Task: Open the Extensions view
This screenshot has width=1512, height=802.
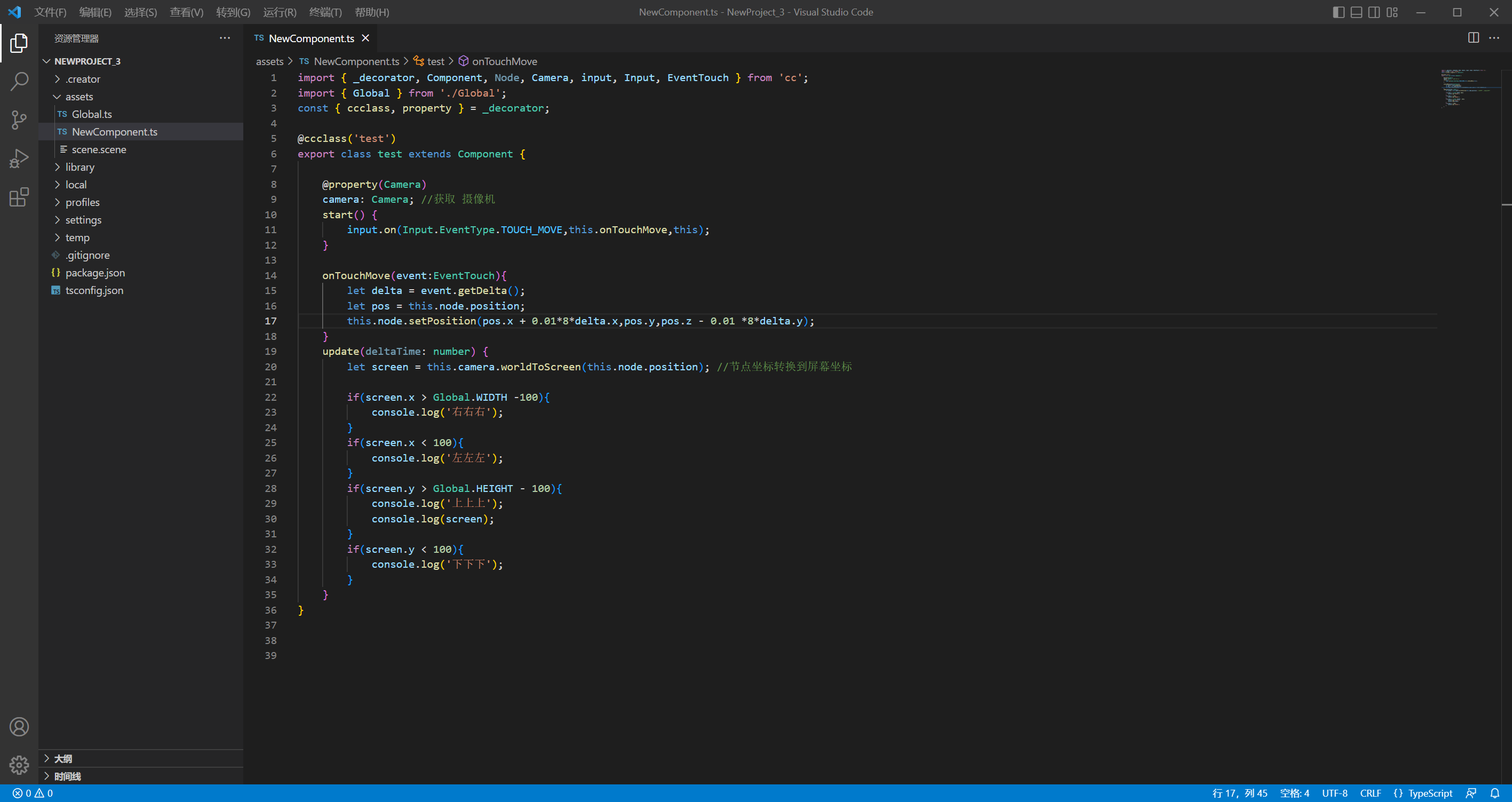Action: 19,197
